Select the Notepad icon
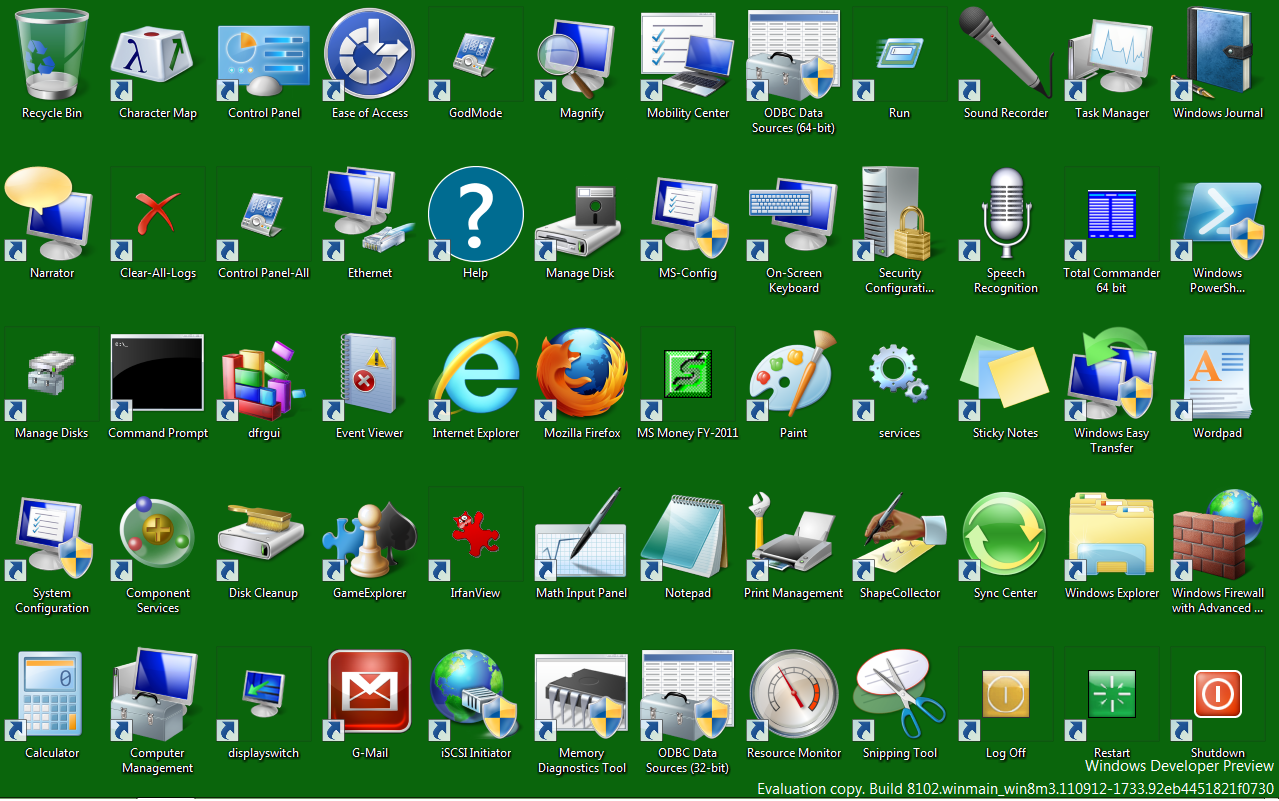Viewport: 1279px width, 801px height. tap(688, 534)
